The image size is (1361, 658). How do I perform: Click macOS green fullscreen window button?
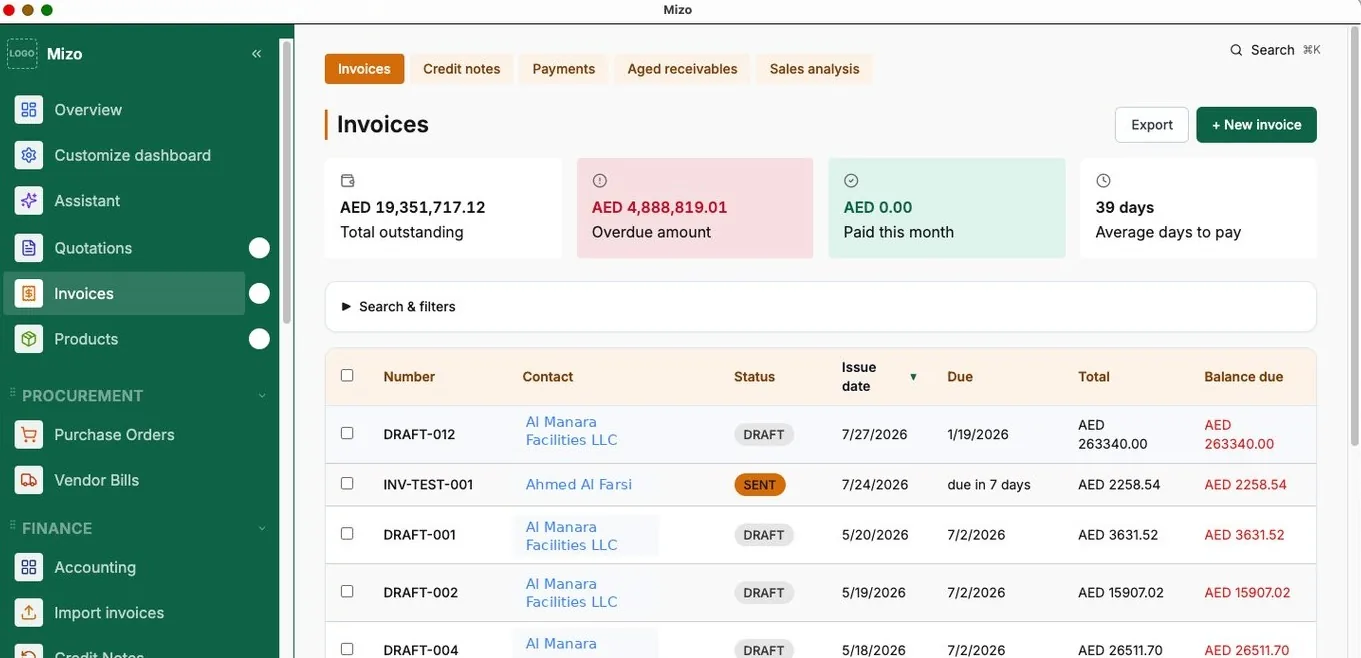pos(47,10)
